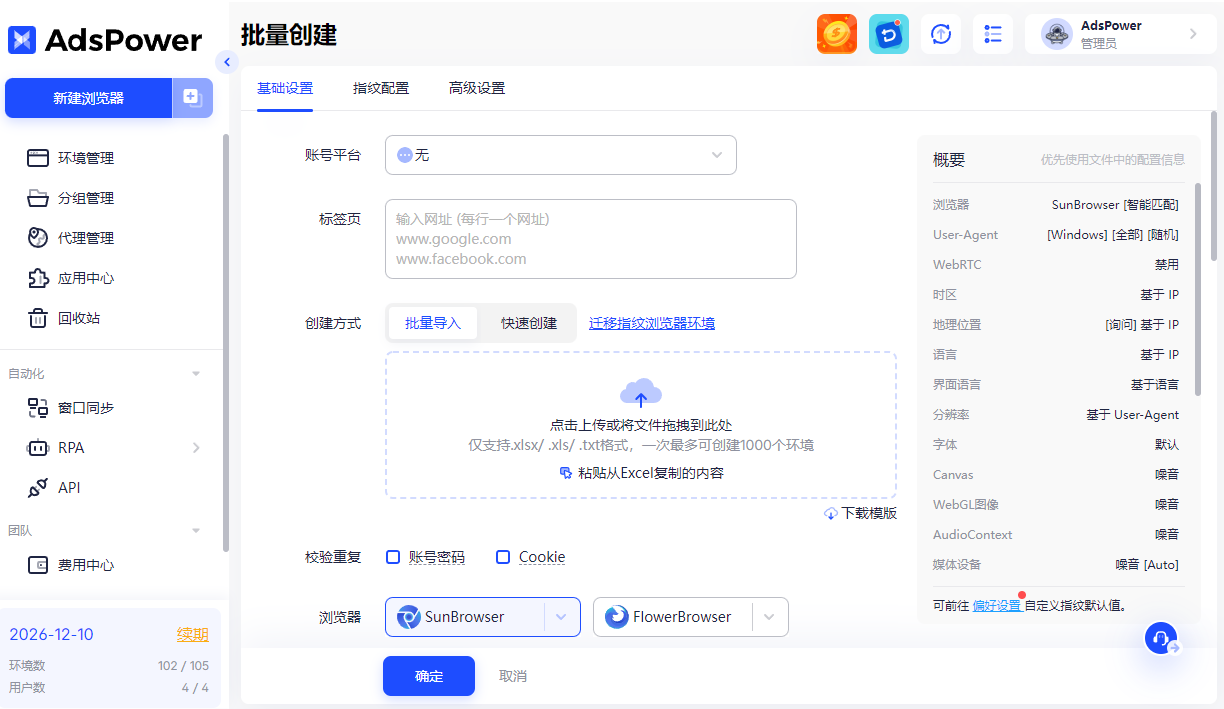Open 回收站 in the sidebar
Image resolution: width=1224 pixels, height=709 pixels.
pyautogui.click(x=78, y=318)
